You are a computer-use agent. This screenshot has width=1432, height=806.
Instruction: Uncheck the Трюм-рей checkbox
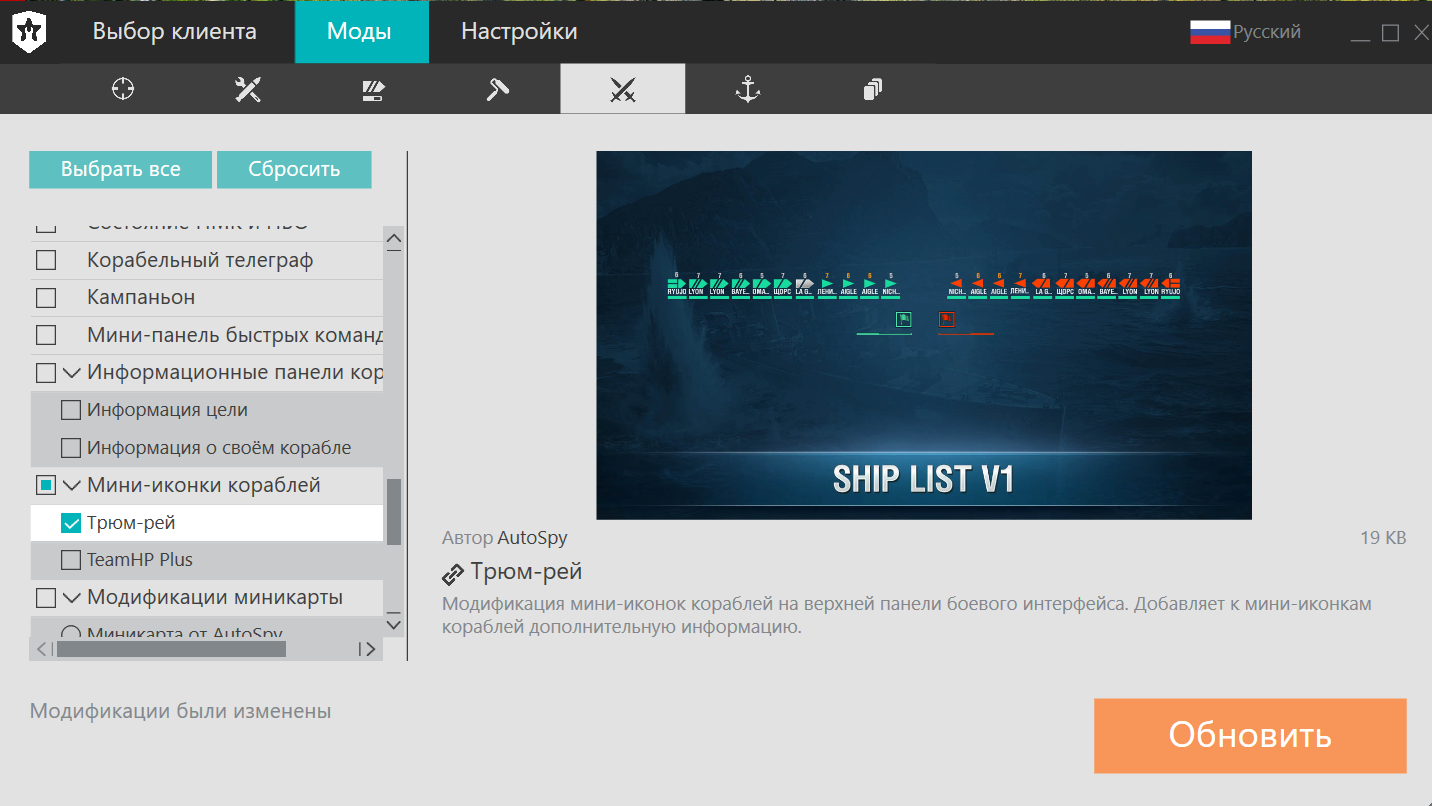pyautogui.click(x=71, y=523)
